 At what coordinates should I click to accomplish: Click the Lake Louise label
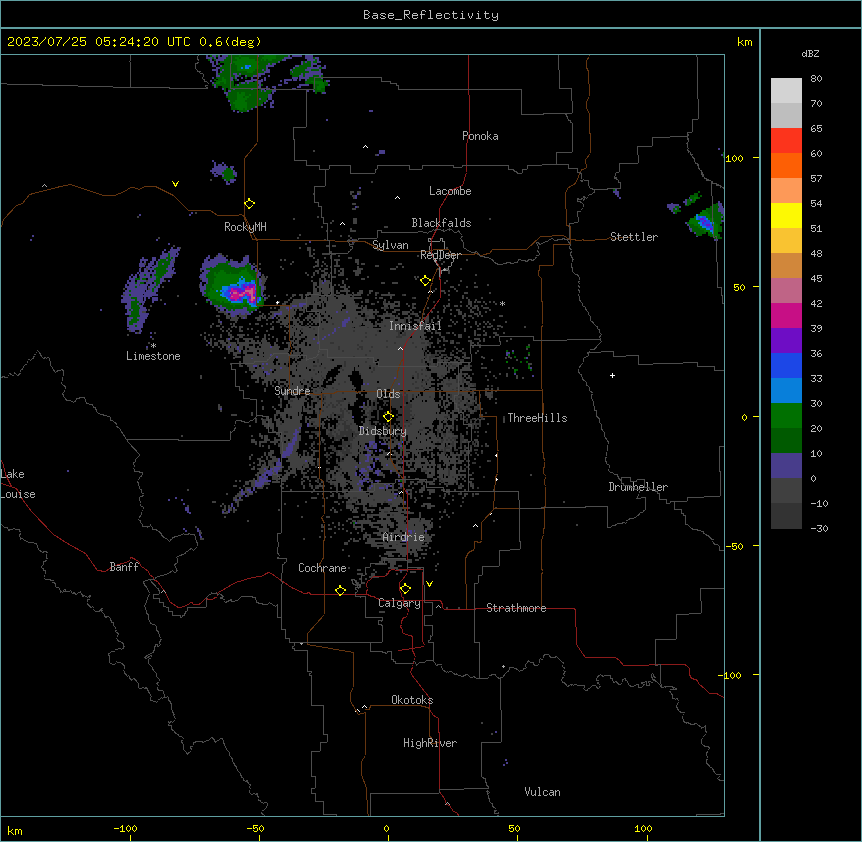tap(18, 484)
